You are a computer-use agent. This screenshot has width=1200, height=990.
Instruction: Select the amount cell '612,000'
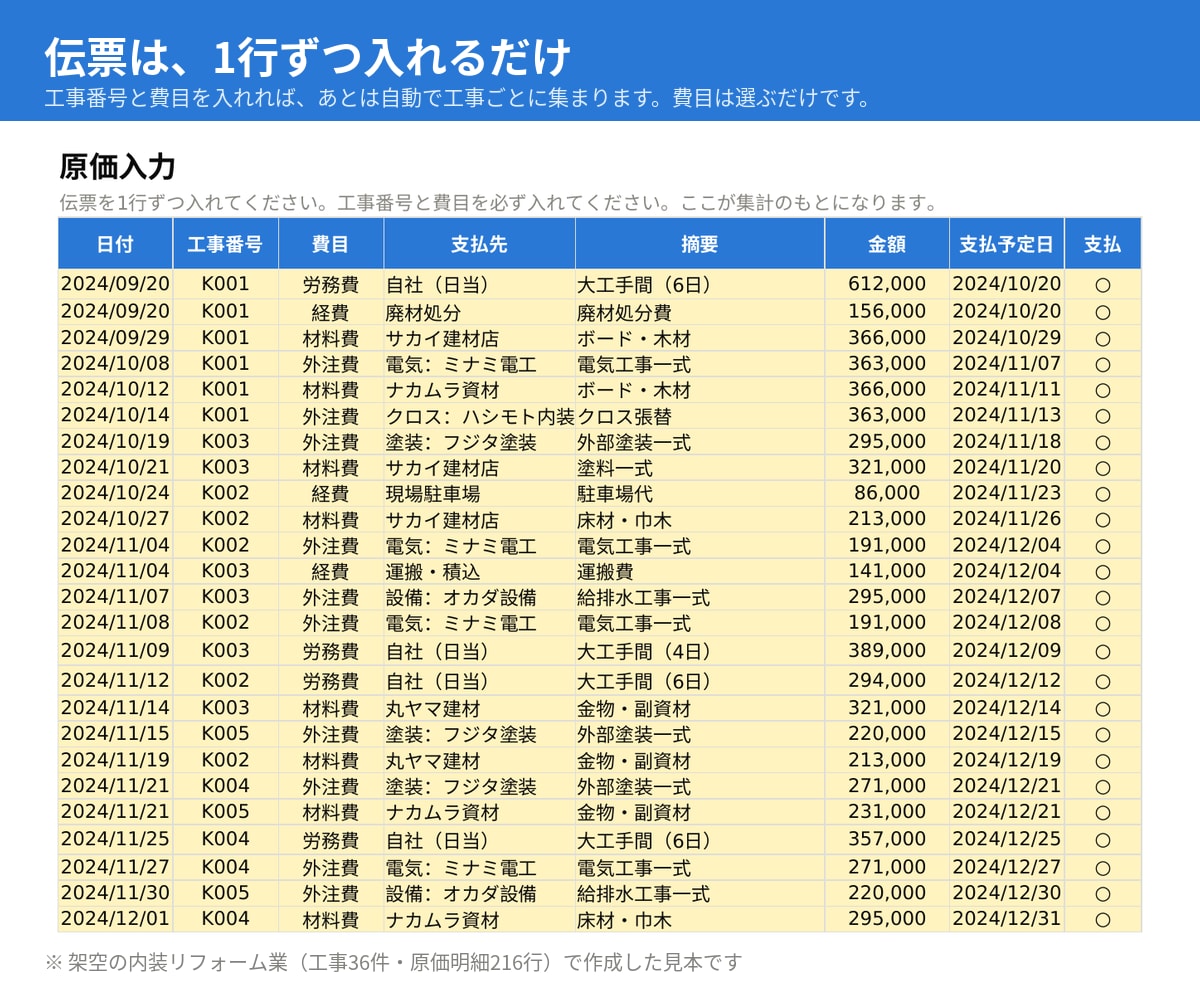887,284
